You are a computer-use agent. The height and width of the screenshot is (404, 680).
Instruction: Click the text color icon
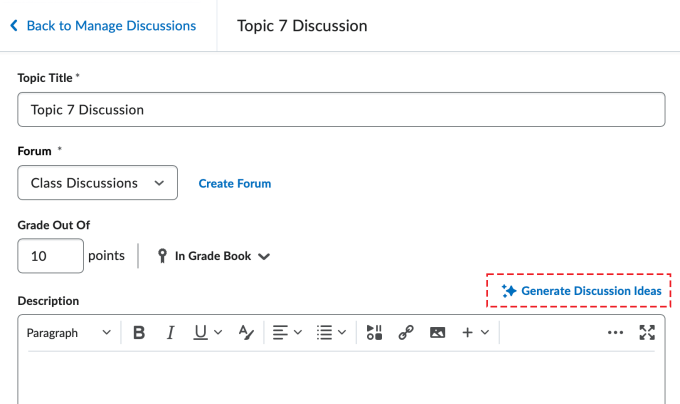(246, 333)
